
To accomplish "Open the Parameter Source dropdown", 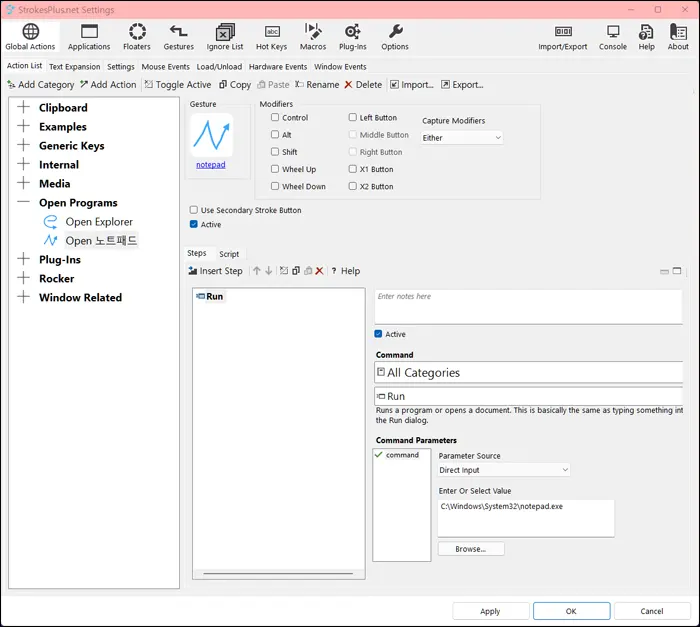I will (x=504, y=470).
